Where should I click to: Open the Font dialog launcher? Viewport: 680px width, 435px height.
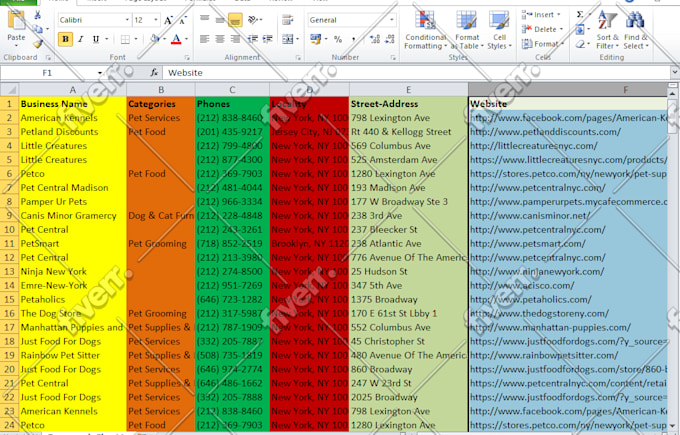pos(187,57)
